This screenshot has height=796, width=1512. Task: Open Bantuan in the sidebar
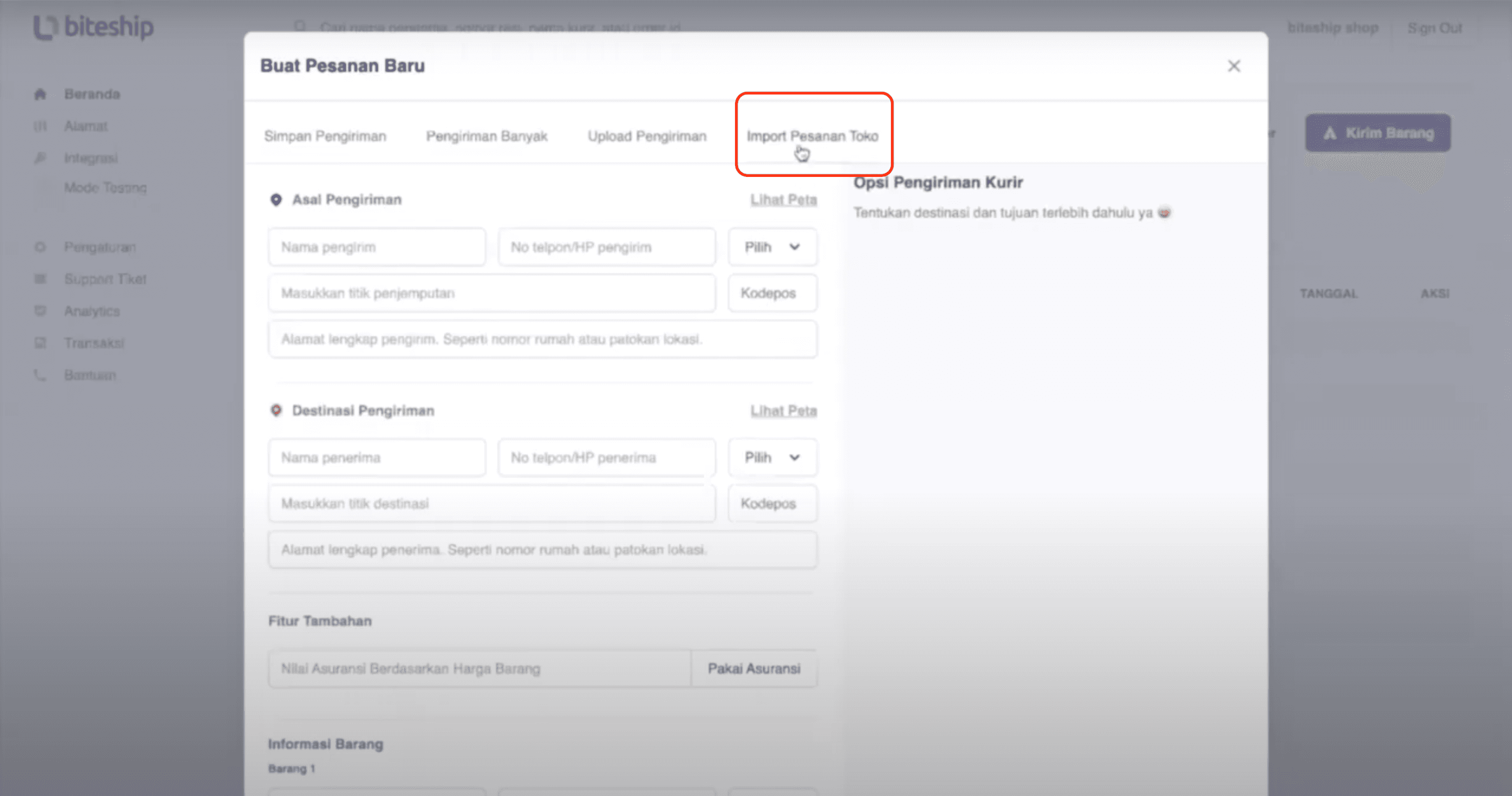tap(90, 375)
